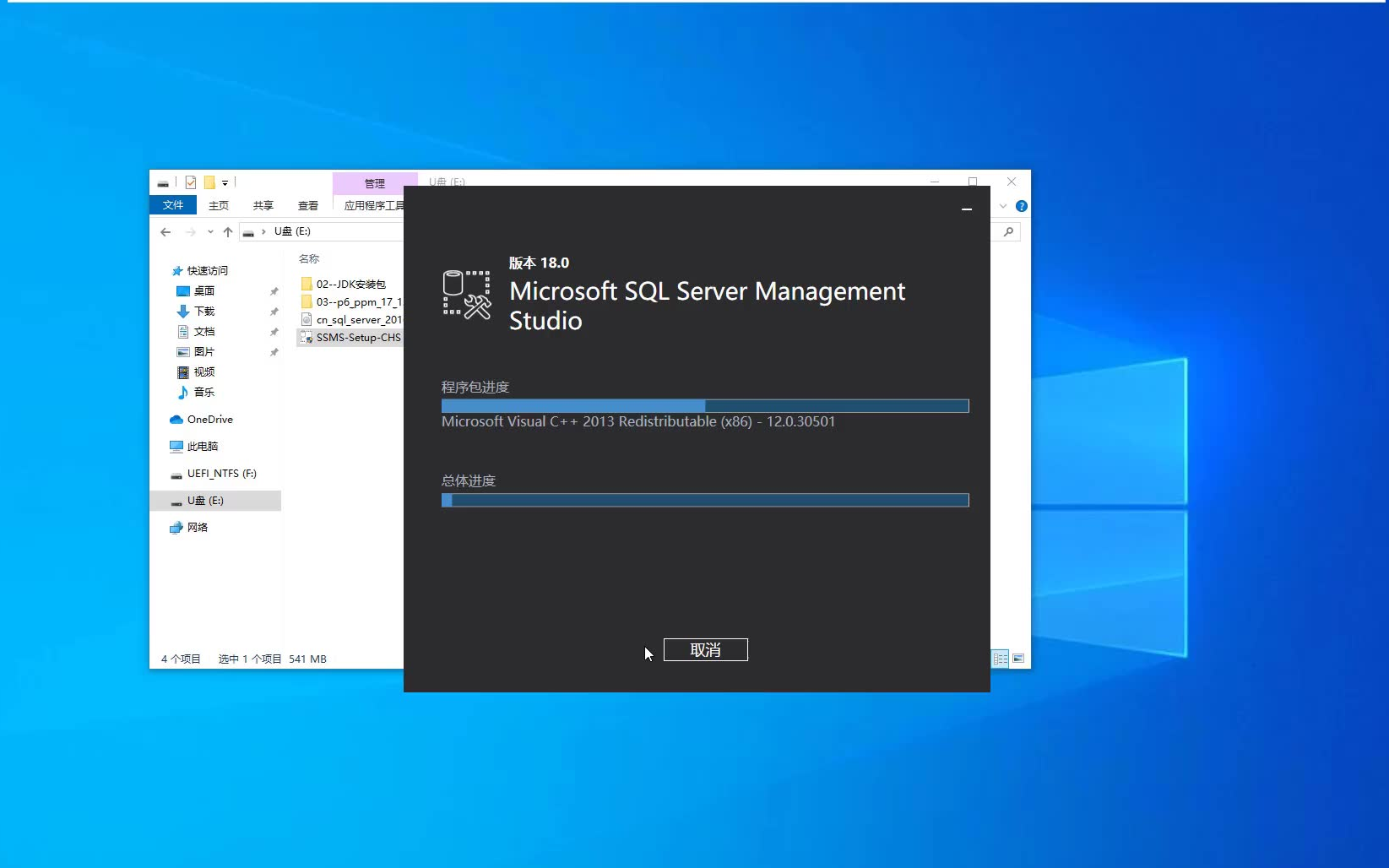Click the drive icon in Explorer title bar
This screenshot has height=868, width=1389.
pos(163,182)
